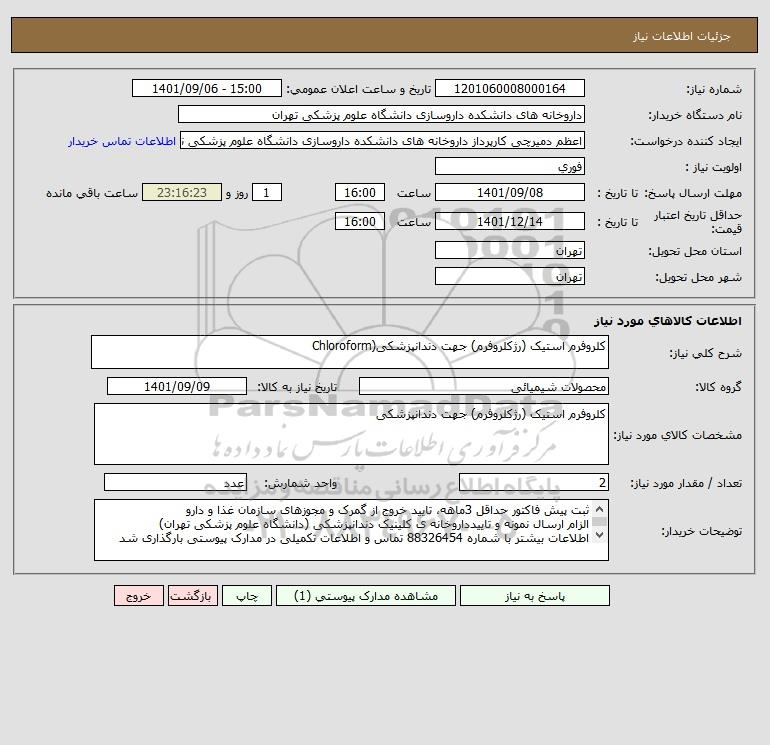Click the price validity date 1401/12/14
770x745 pixels.
(x=510, y=221)
